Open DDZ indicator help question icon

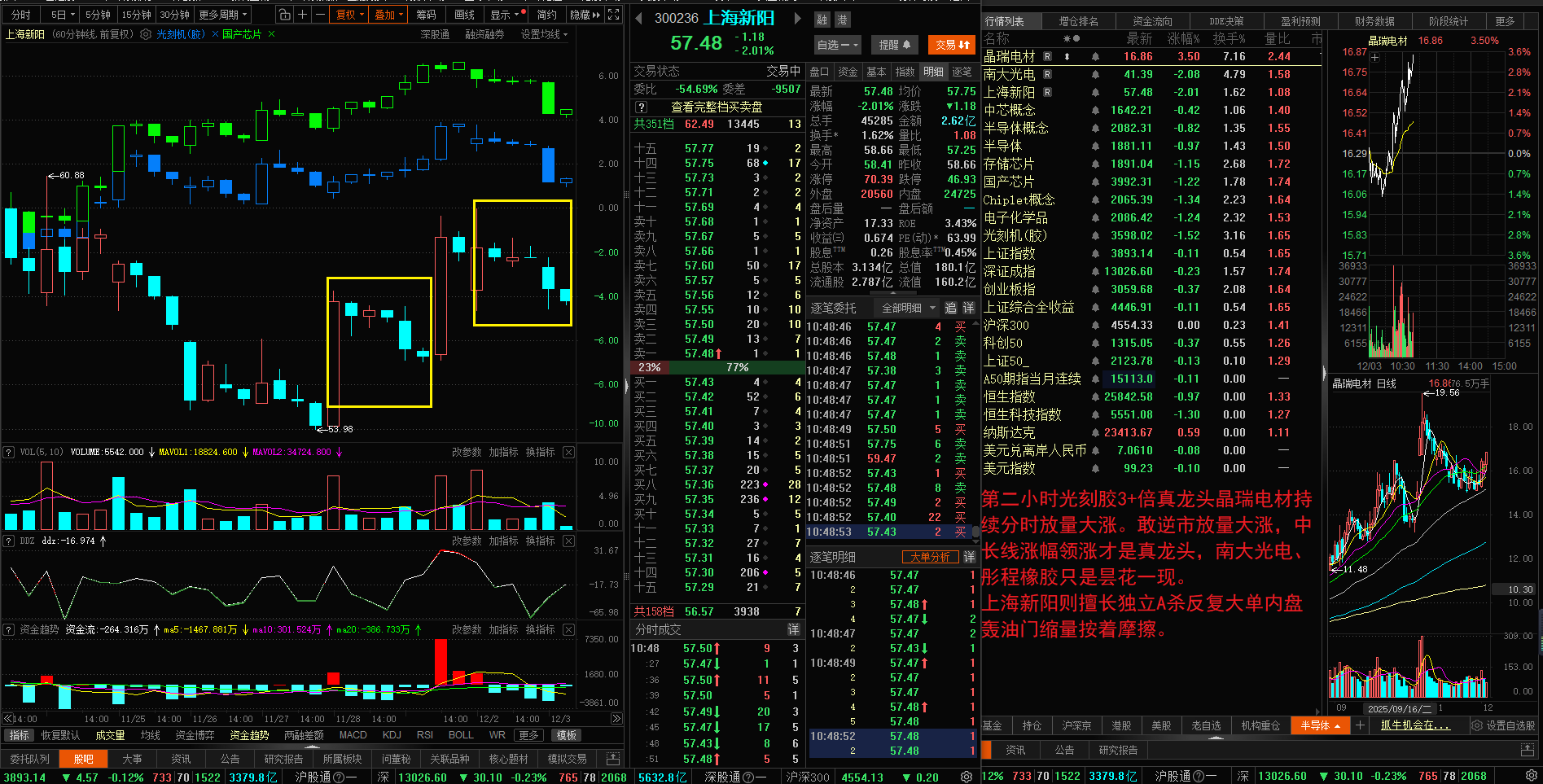pyautogui.click(x=9, y=541)
